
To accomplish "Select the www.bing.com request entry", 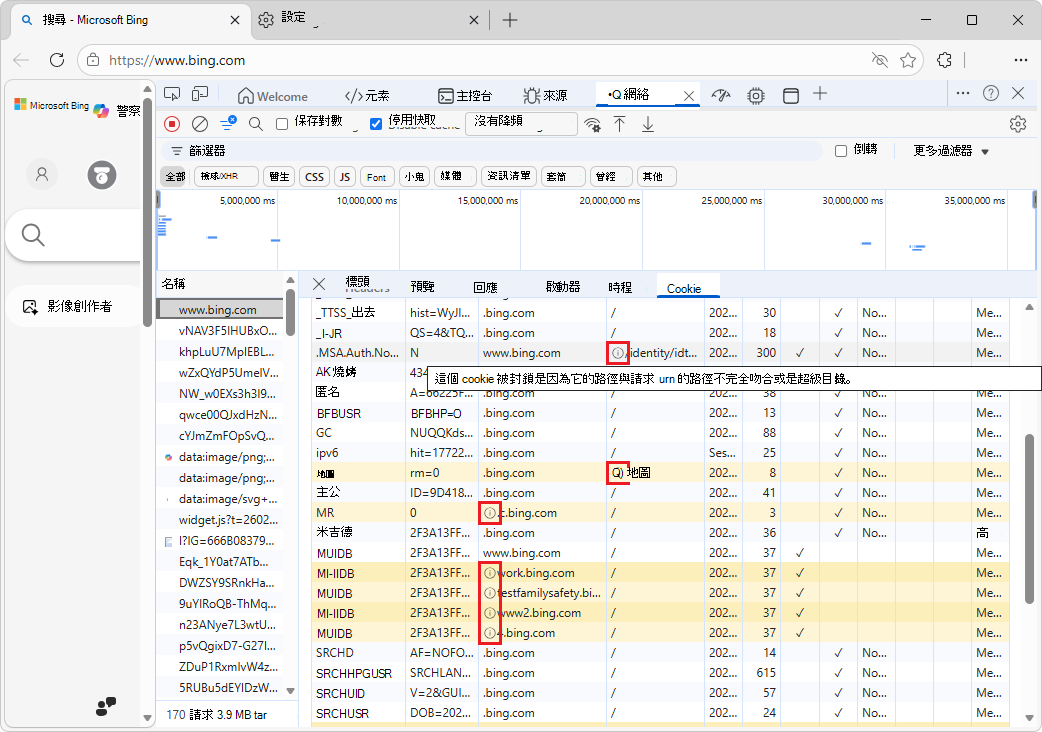I will pos(220,308).
